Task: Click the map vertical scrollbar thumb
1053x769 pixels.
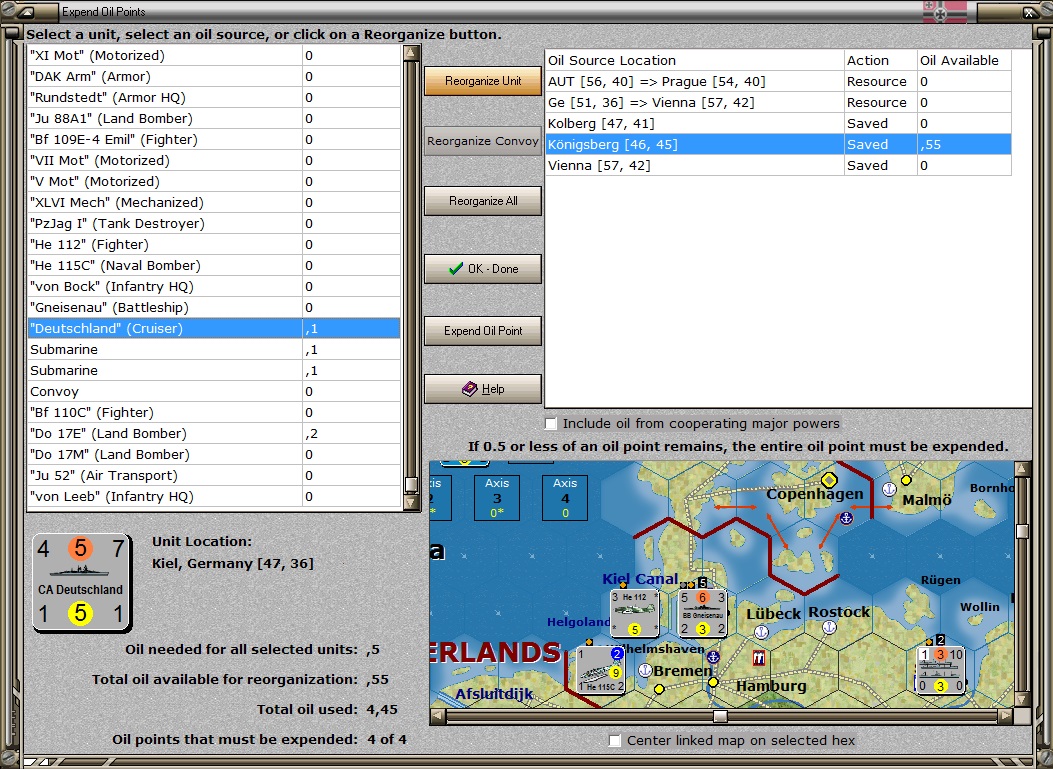Action: [1023, 531]
